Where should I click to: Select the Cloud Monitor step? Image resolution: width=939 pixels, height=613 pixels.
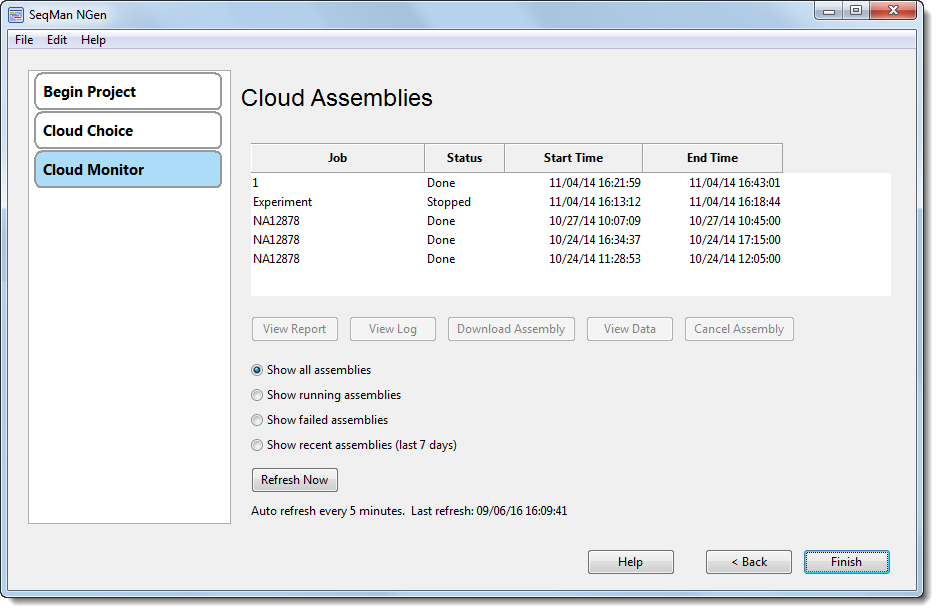coord(128,169)
